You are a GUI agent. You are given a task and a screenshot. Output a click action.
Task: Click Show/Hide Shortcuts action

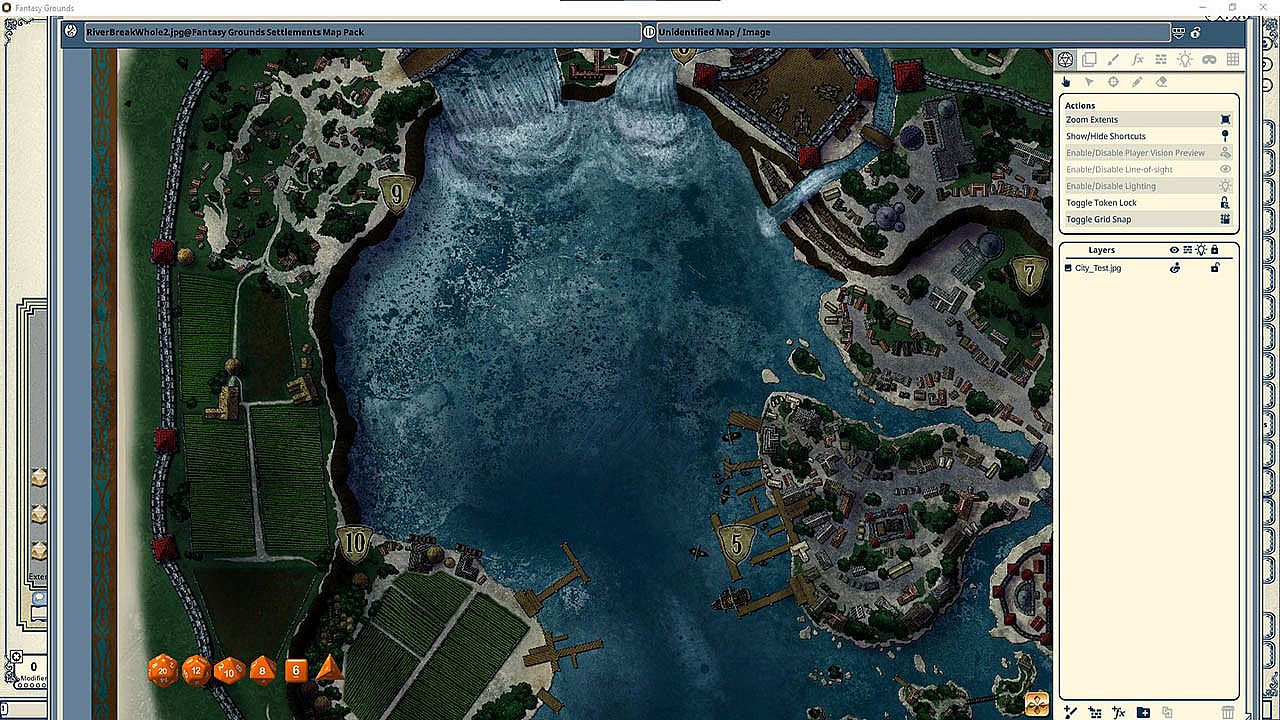point(1148,136)
